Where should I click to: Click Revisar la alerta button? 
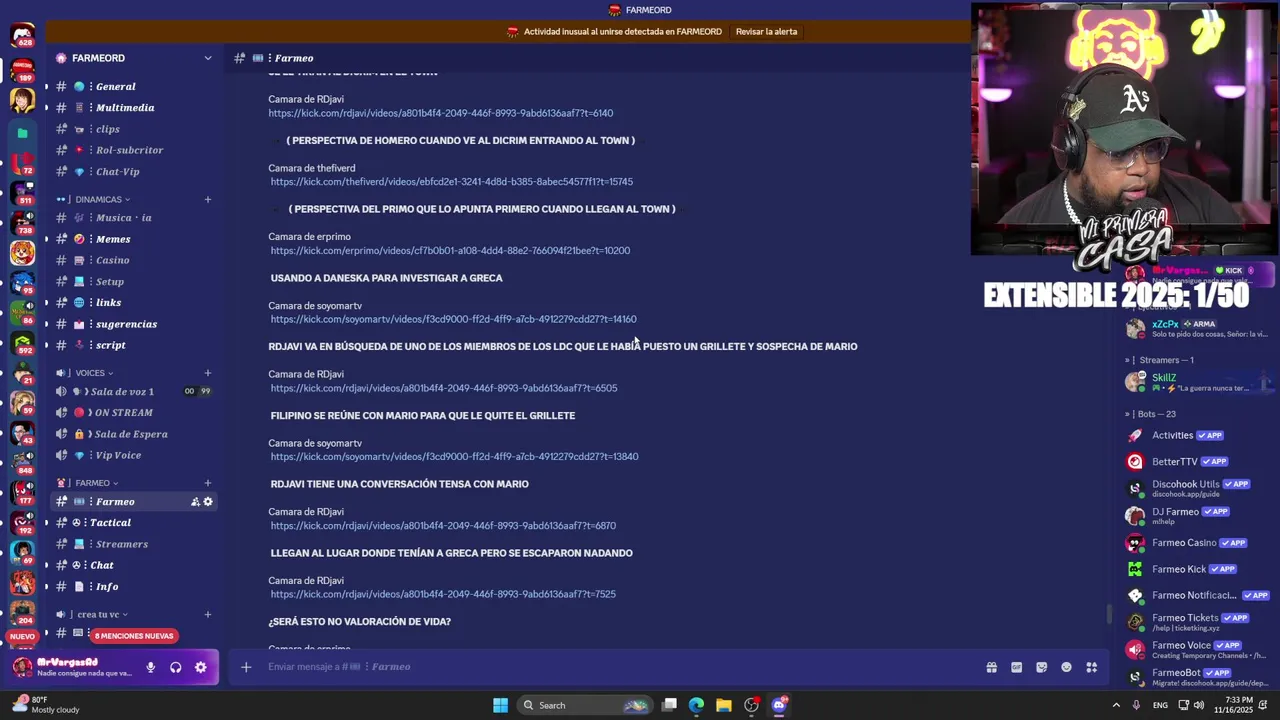tap(766, 31)
